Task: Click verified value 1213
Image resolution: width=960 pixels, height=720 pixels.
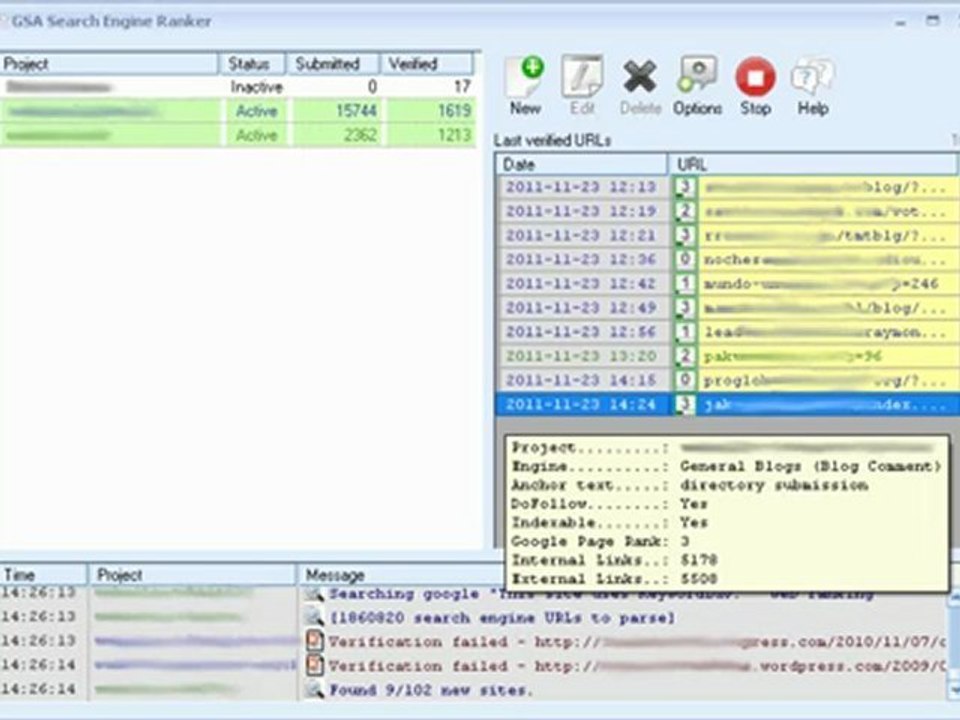Action: (x=454, y=135)
